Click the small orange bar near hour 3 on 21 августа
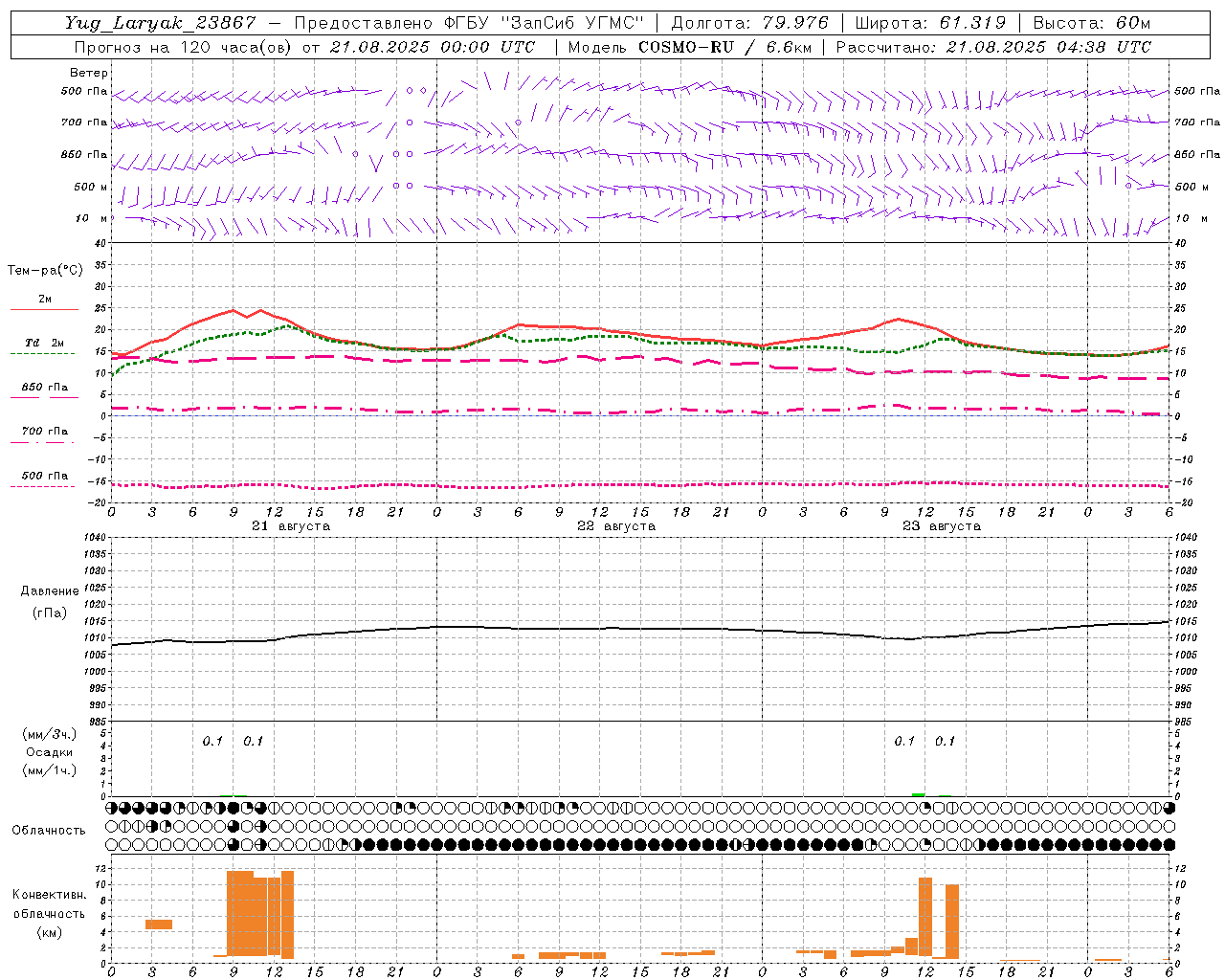This screenshot has height=980, width=1225. (x=159, y=924)
